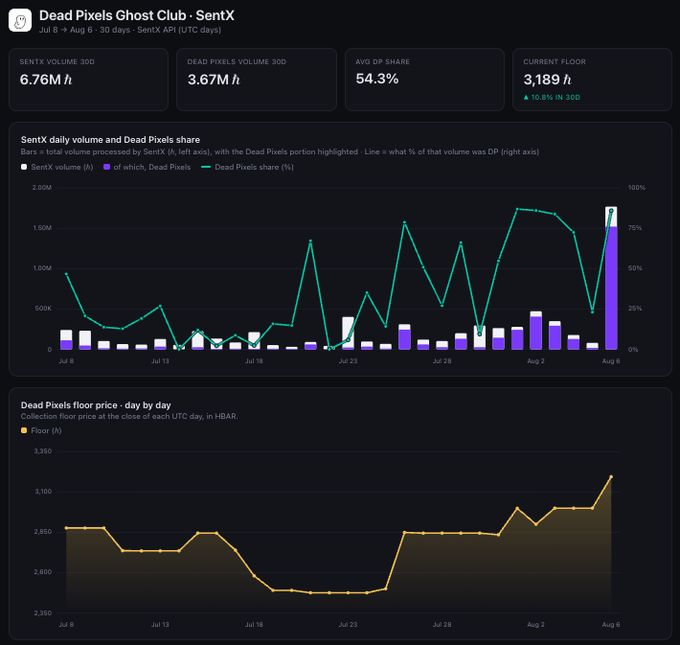Click 'Dead Pixels floor price · day by day' heading
This screenshot has width=680, height=645.
click(x=96, y=405)
